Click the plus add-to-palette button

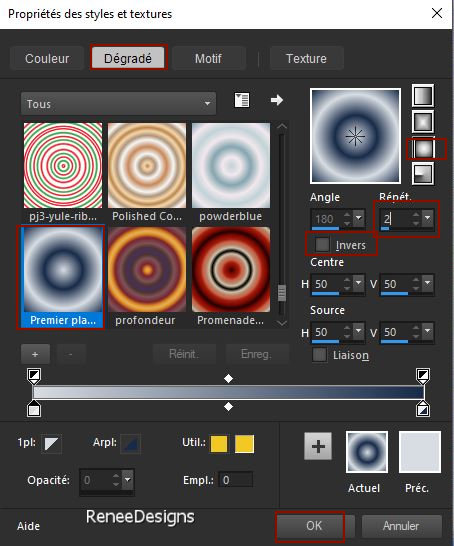318,446
